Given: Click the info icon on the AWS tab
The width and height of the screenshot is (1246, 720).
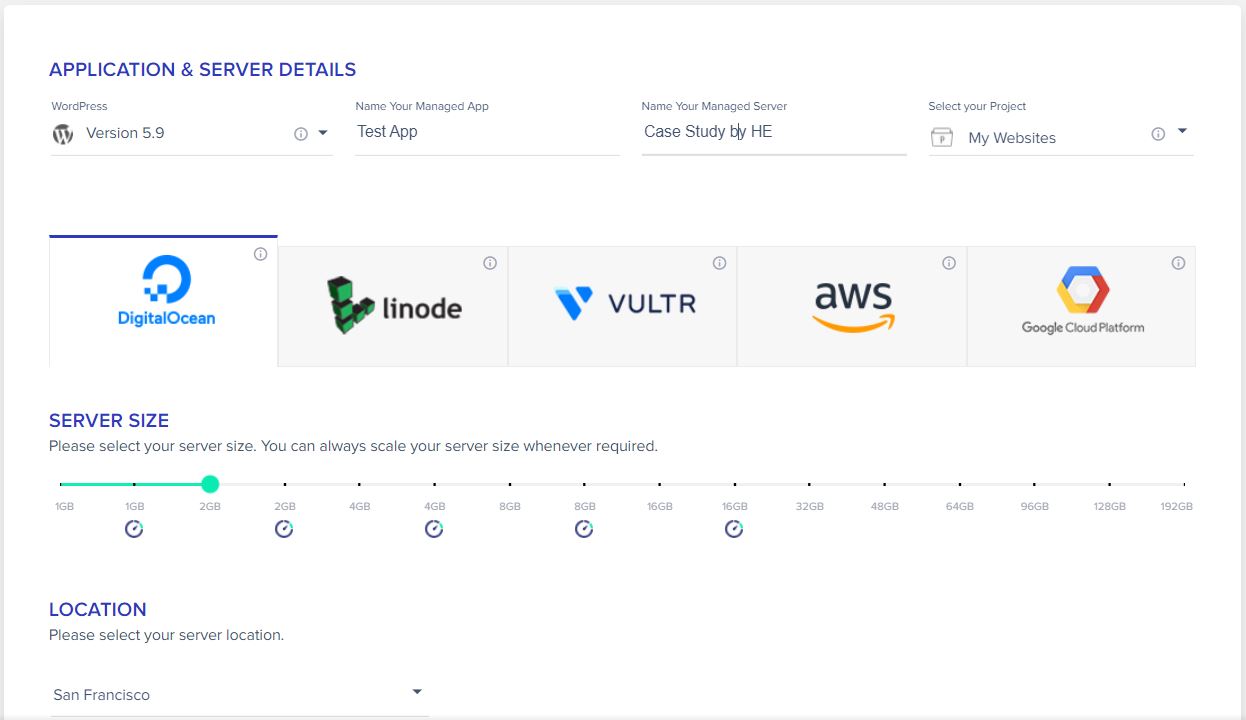Looking at the screenshot, I should pos(949,263).
